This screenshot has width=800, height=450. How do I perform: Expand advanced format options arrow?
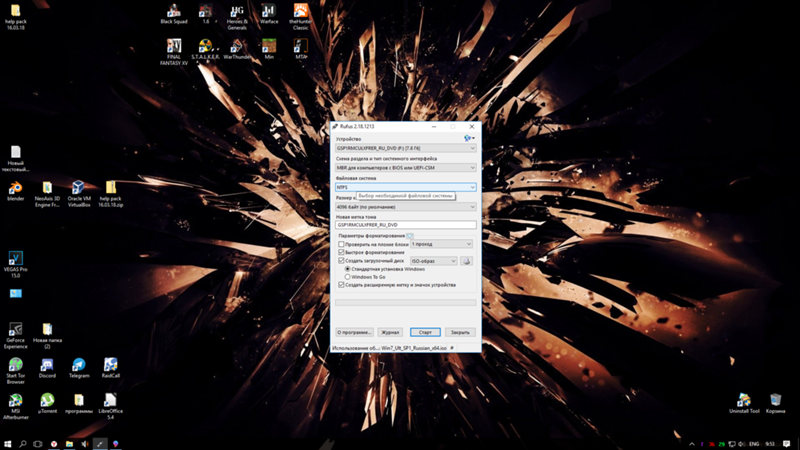tap(410, 236)
